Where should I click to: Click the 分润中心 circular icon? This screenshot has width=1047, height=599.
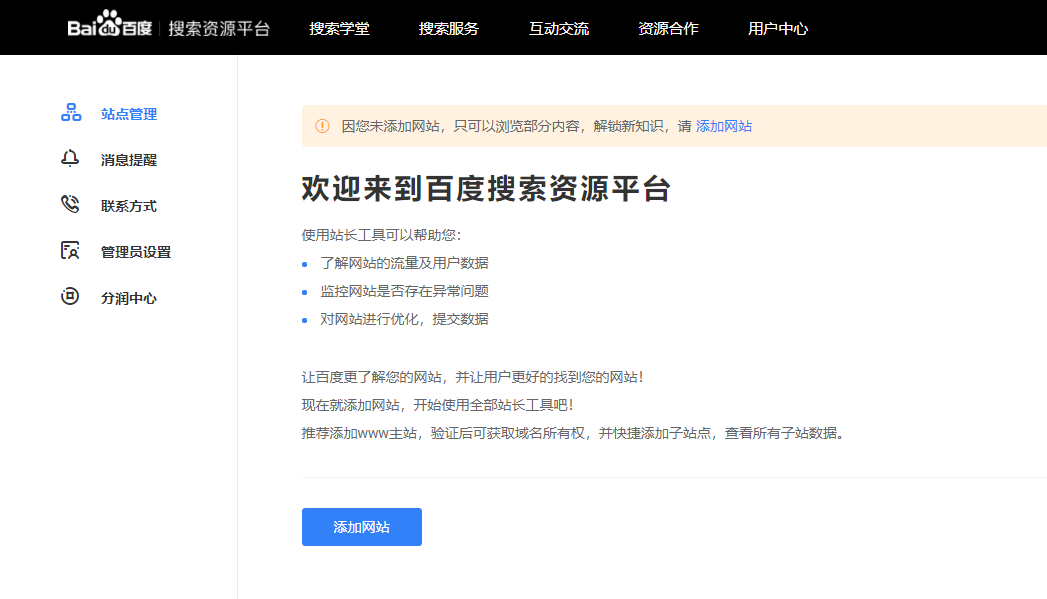point(70,296)
